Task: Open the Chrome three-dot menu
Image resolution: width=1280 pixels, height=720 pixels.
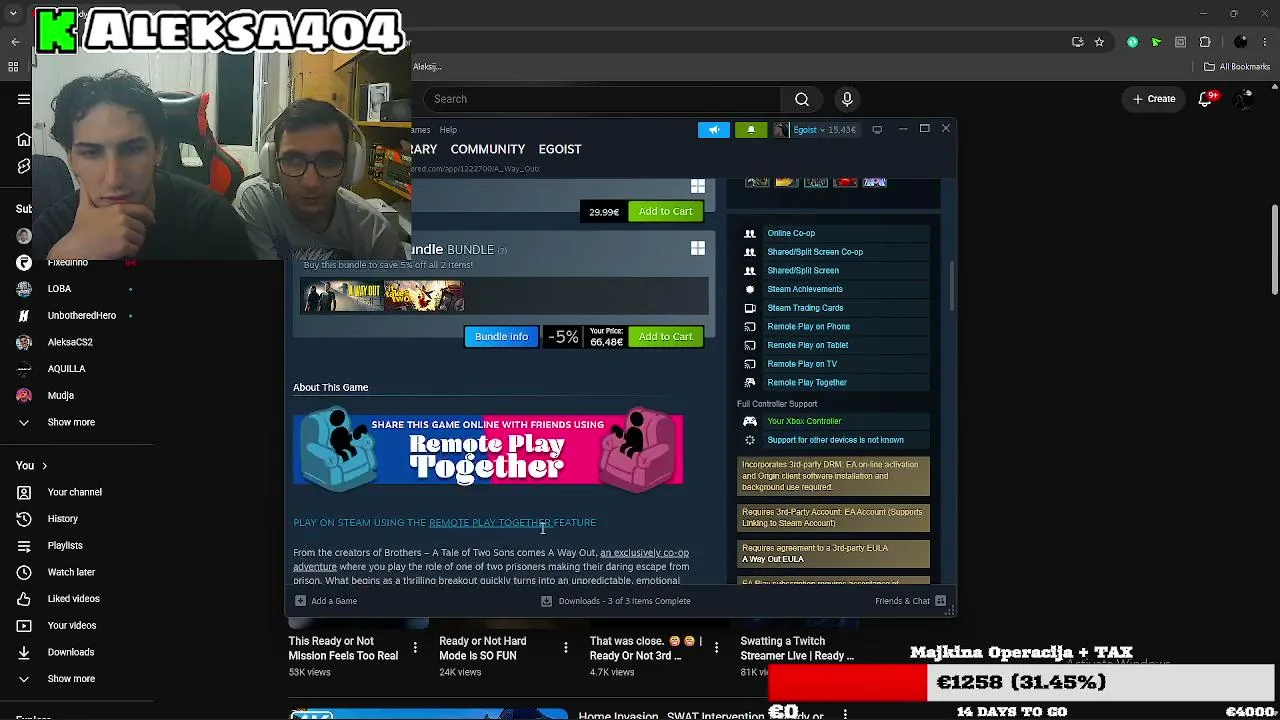Action: (x=1265, y=42)
